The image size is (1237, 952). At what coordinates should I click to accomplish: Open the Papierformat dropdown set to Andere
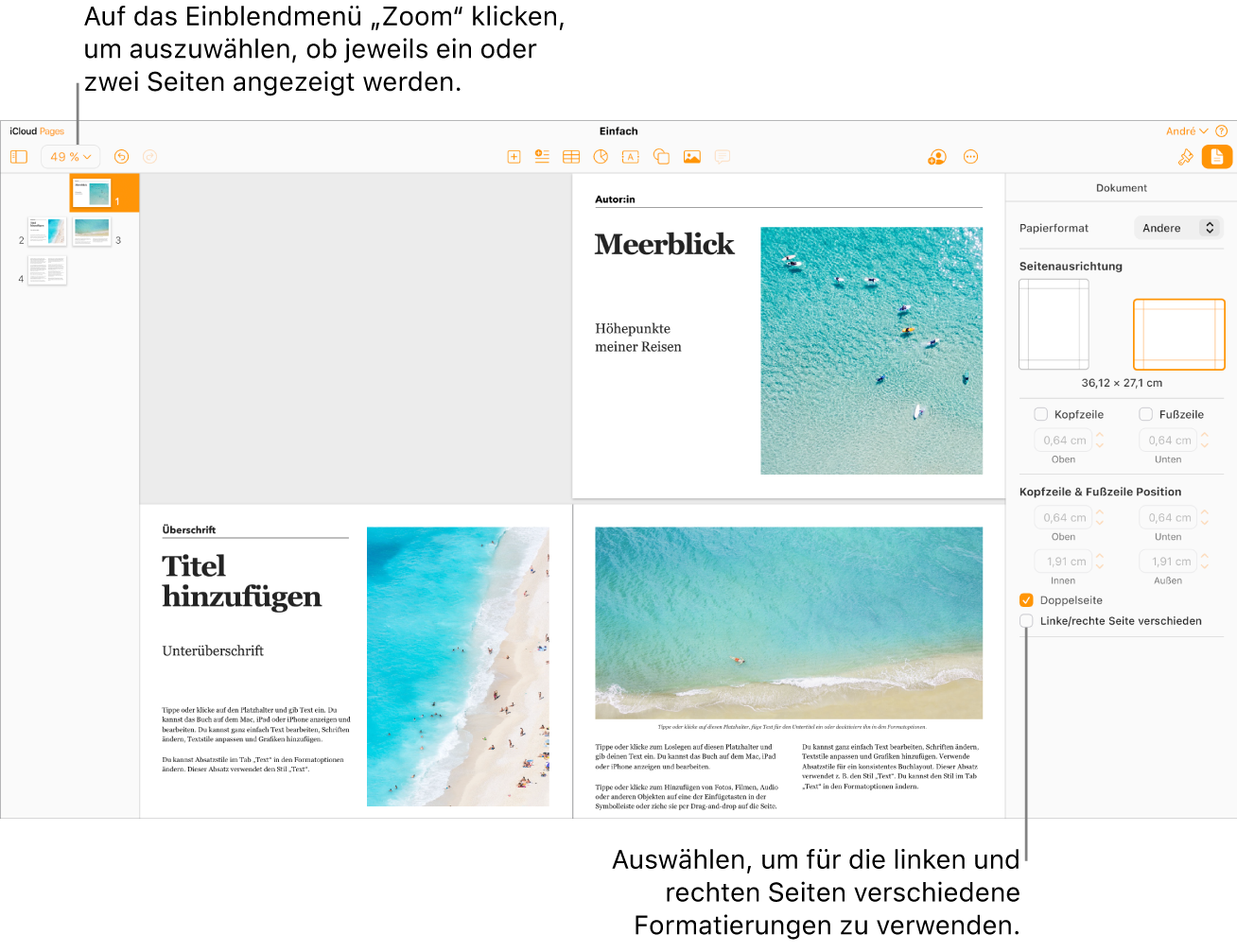[x=1178, y=228]
